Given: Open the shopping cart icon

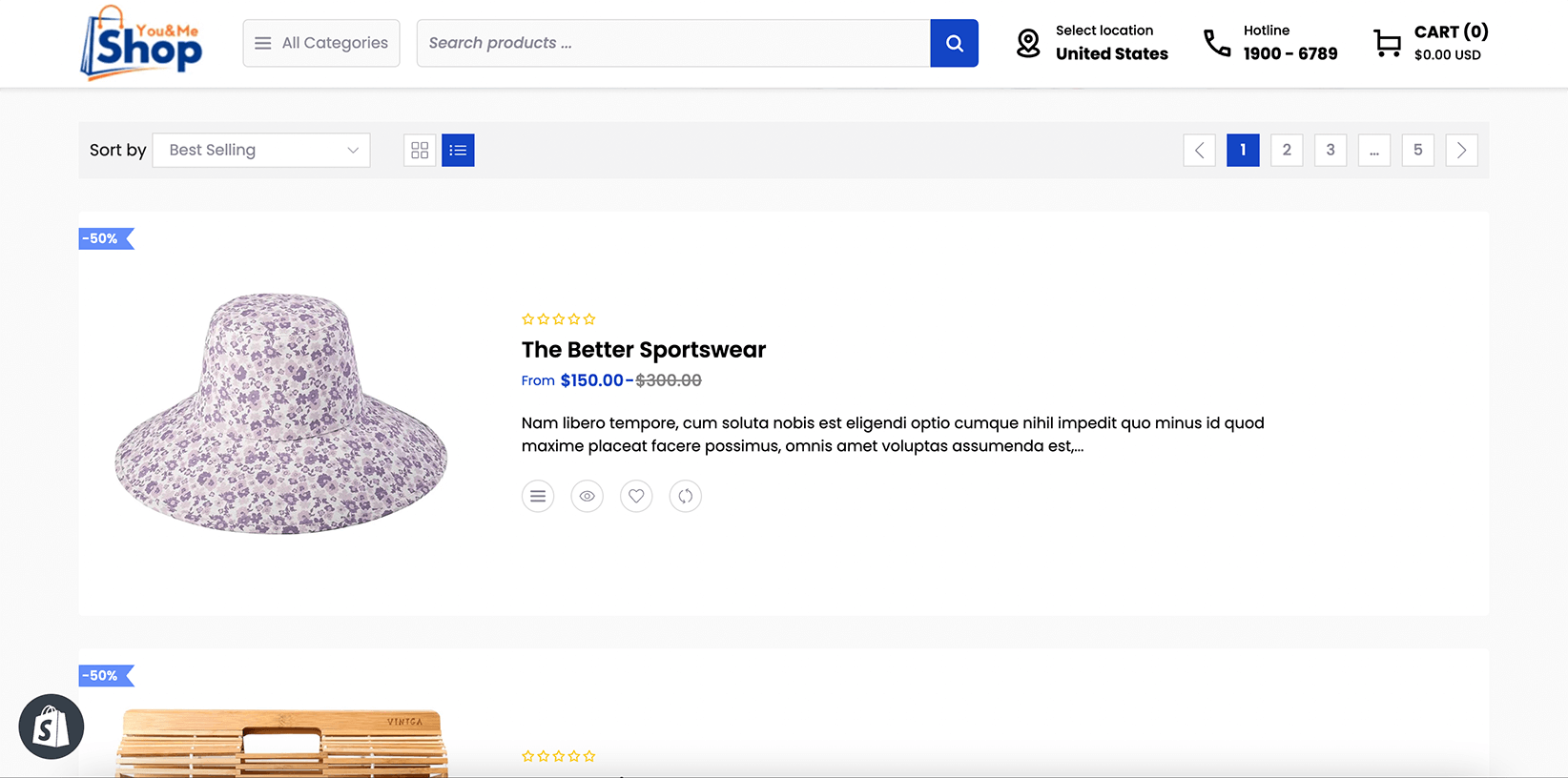Looking at the screenshot, I should coord(1387,43).
